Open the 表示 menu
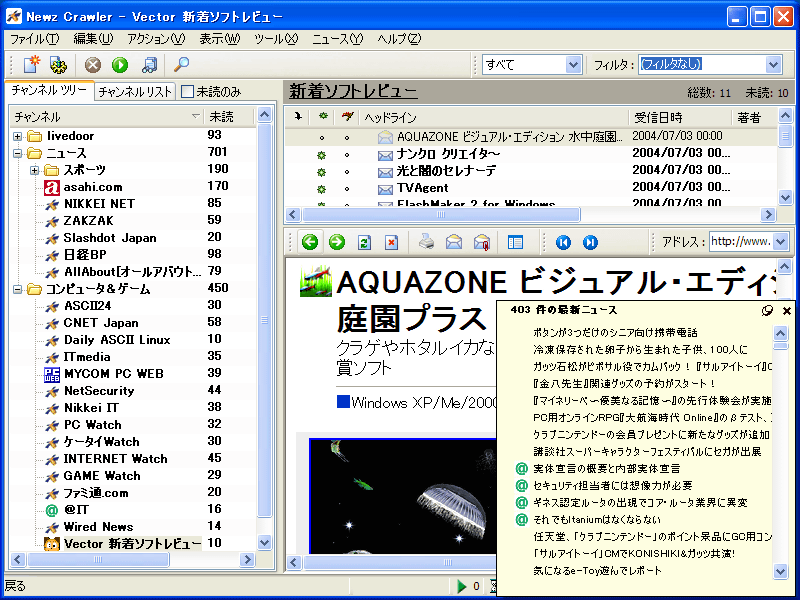Viewport: 800px width, 600px height. coord(219,39)
